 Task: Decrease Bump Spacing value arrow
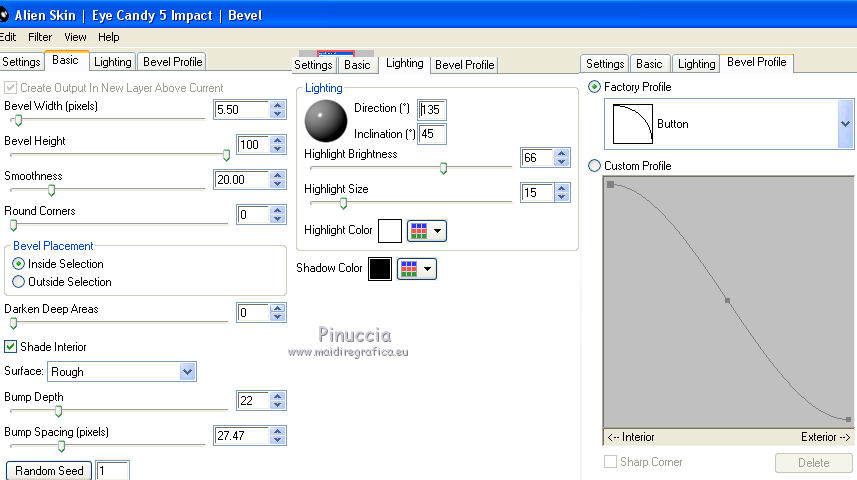point(278,440)
